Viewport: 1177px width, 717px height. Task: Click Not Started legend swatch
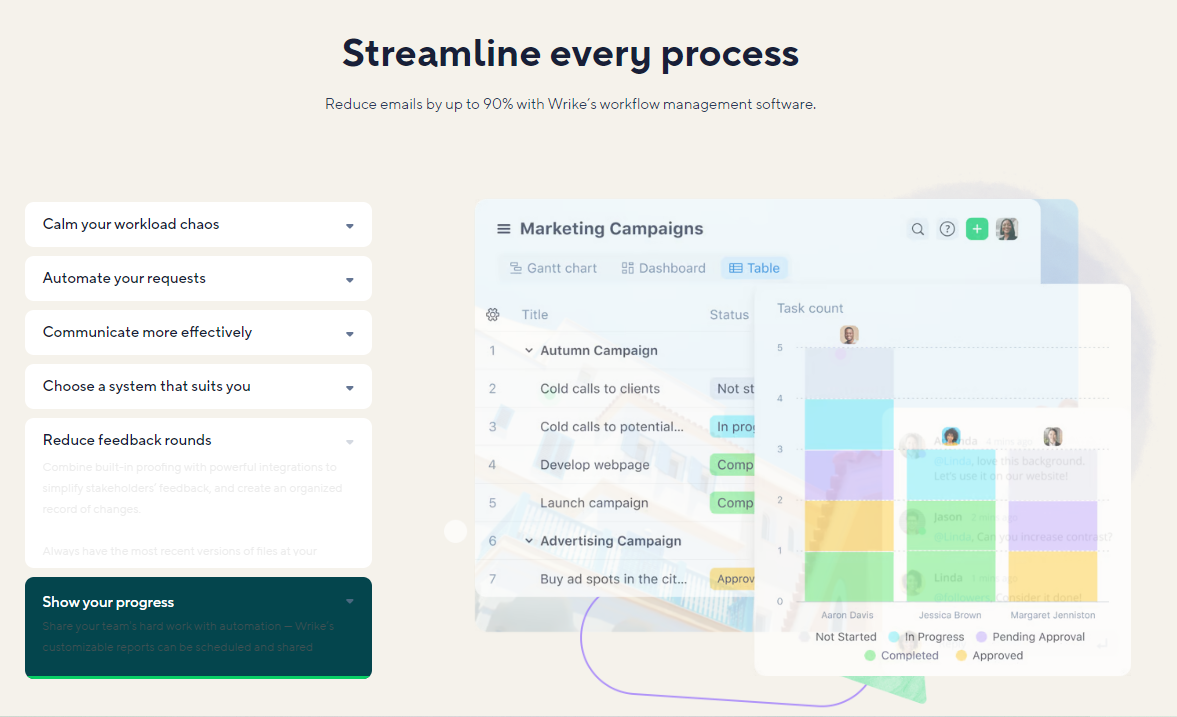pyautogui.click(x=805, y=637)
